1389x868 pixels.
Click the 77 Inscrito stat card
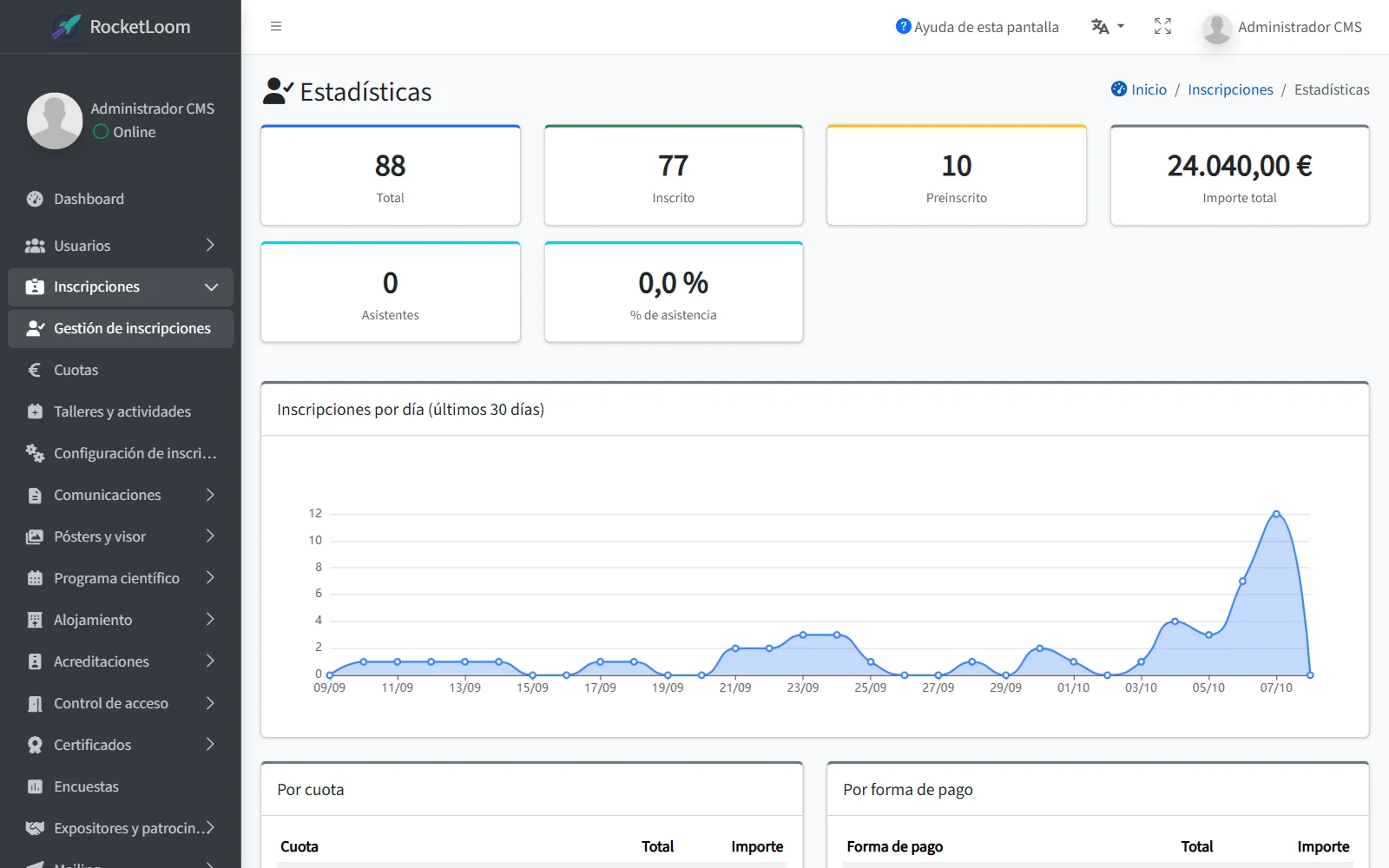674,175
